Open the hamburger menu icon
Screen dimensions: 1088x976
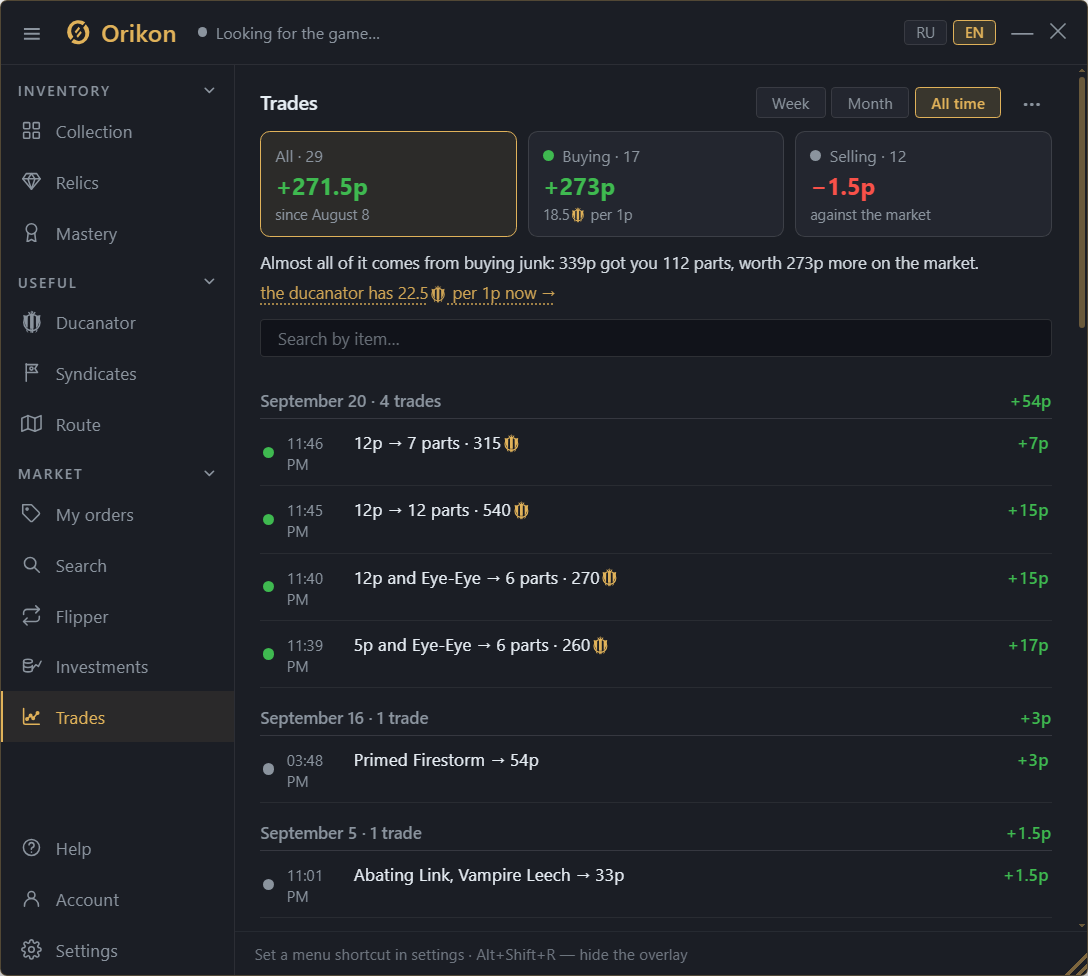coord(31,34)
